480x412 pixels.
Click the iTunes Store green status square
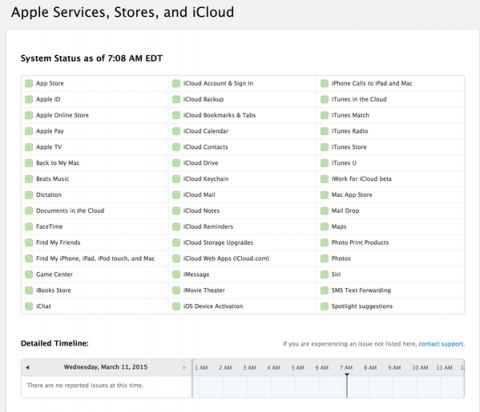tap(324, 147)
